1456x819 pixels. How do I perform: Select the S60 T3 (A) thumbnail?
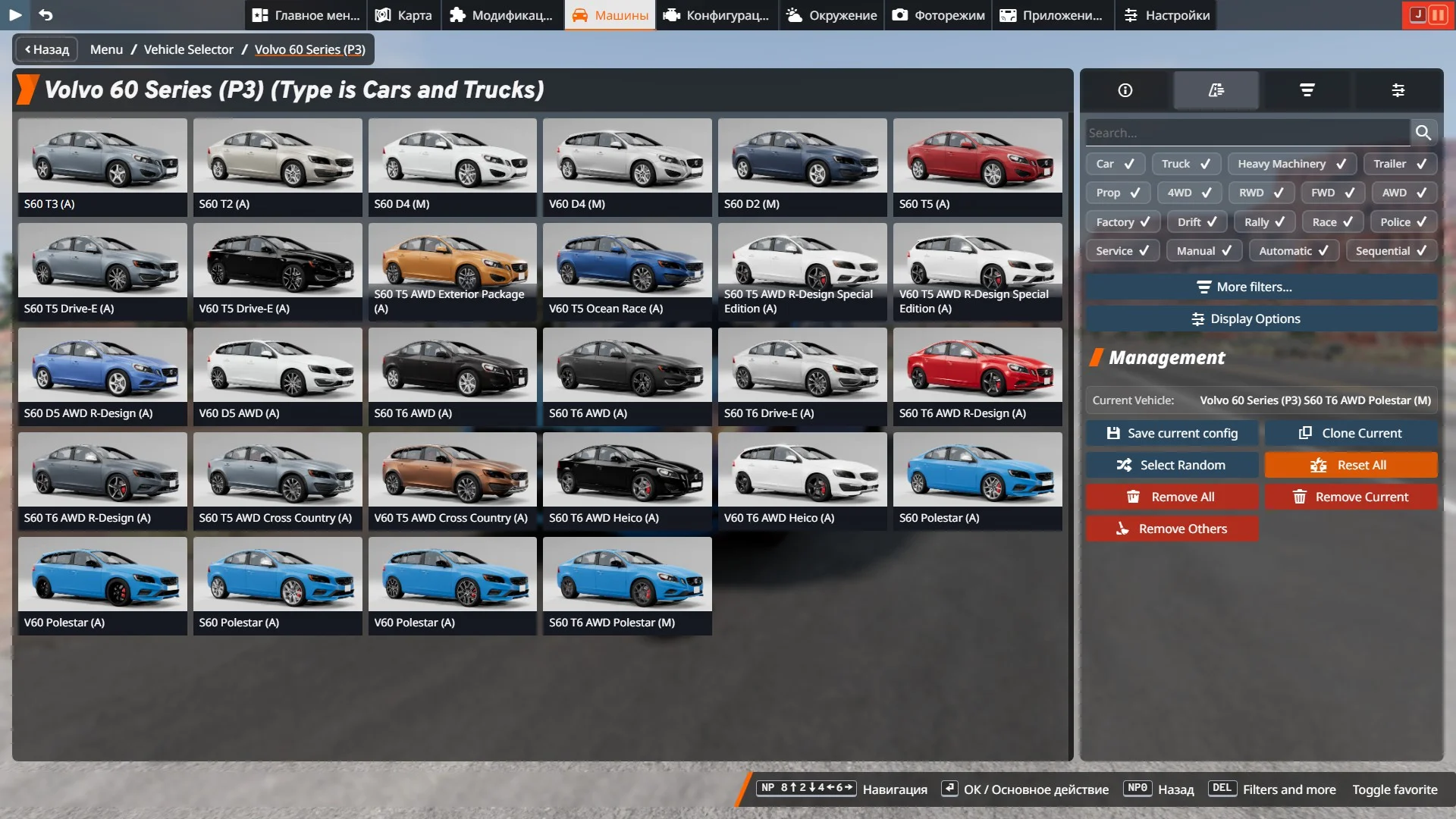pyautogui.click(x=102, y=167)
